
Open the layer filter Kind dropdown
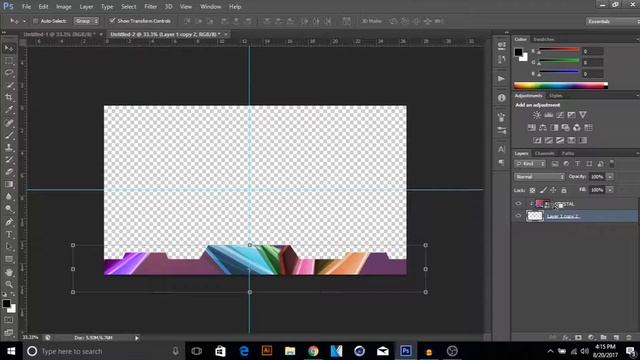pyautogui.click(x=530, y=164)
